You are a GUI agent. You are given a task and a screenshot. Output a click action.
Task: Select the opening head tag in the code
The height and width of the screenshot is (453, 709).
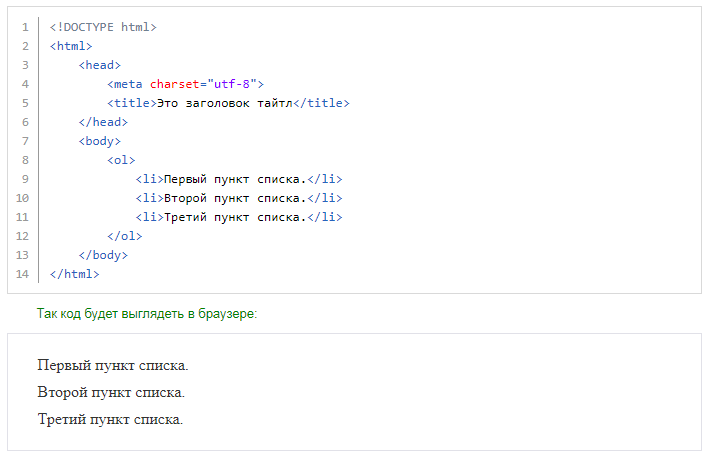[100, 65]
